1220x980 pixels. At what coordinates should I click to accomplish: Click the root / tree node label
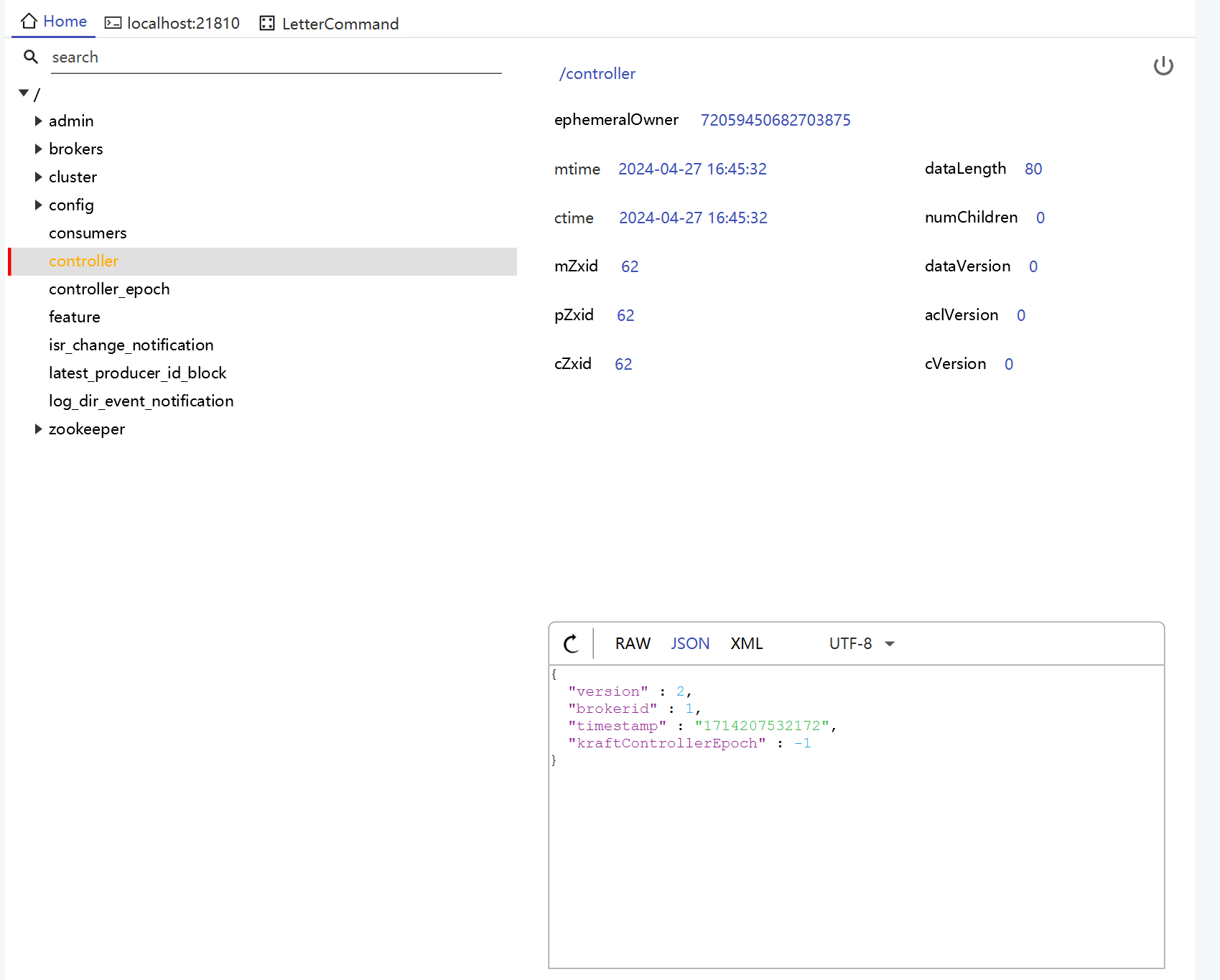coord(37,94)
